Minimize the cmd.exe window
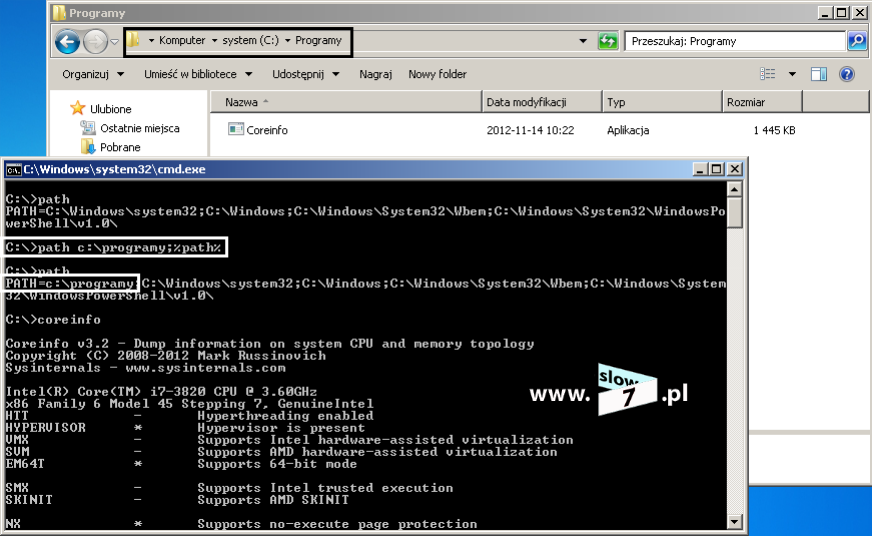Screen dimensions: 872x536 point(700,169)
